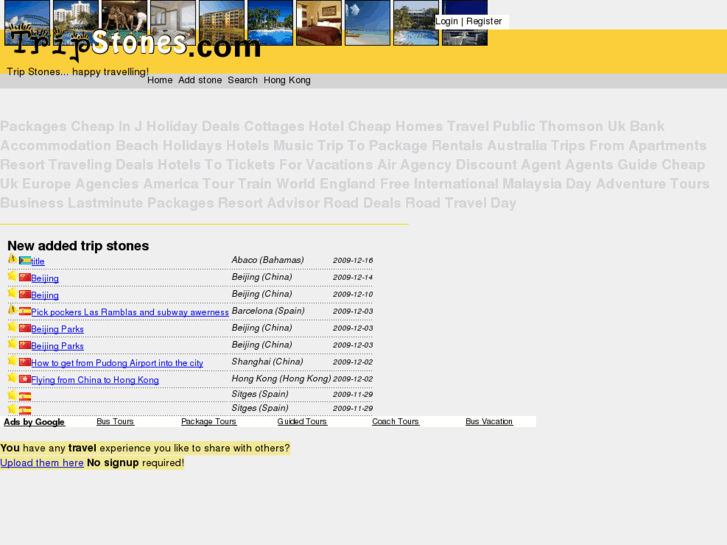Open the Home menu item

tap(160, 80)
